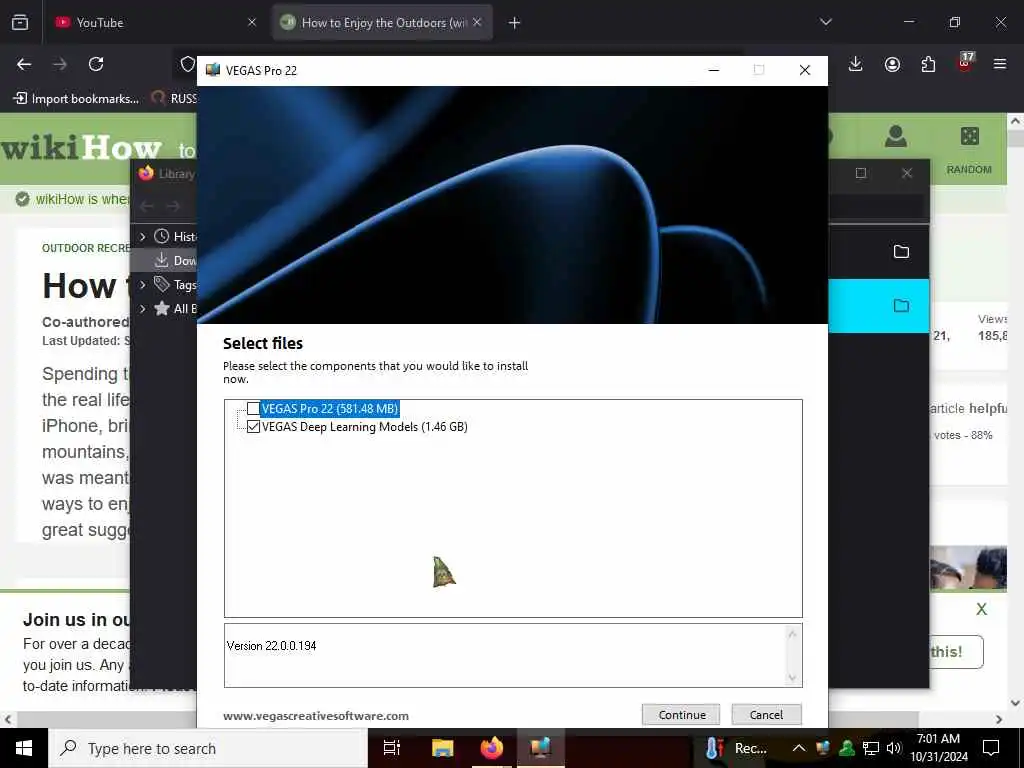The image size is (1024, 768).
Task: Open the notification center icon
Action: point(991,748)
